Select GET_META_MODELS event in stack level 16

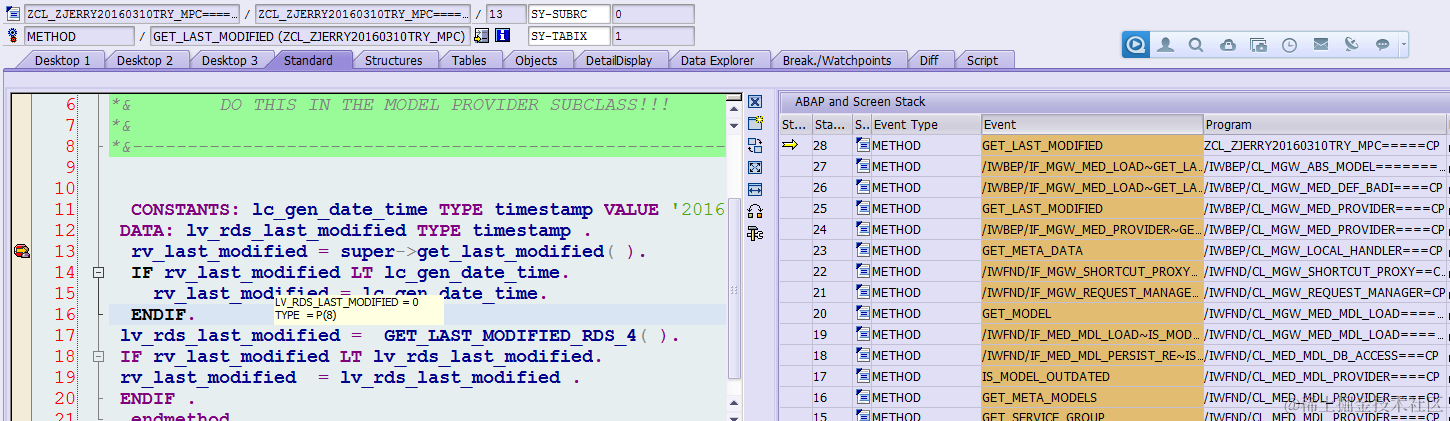1092,397
